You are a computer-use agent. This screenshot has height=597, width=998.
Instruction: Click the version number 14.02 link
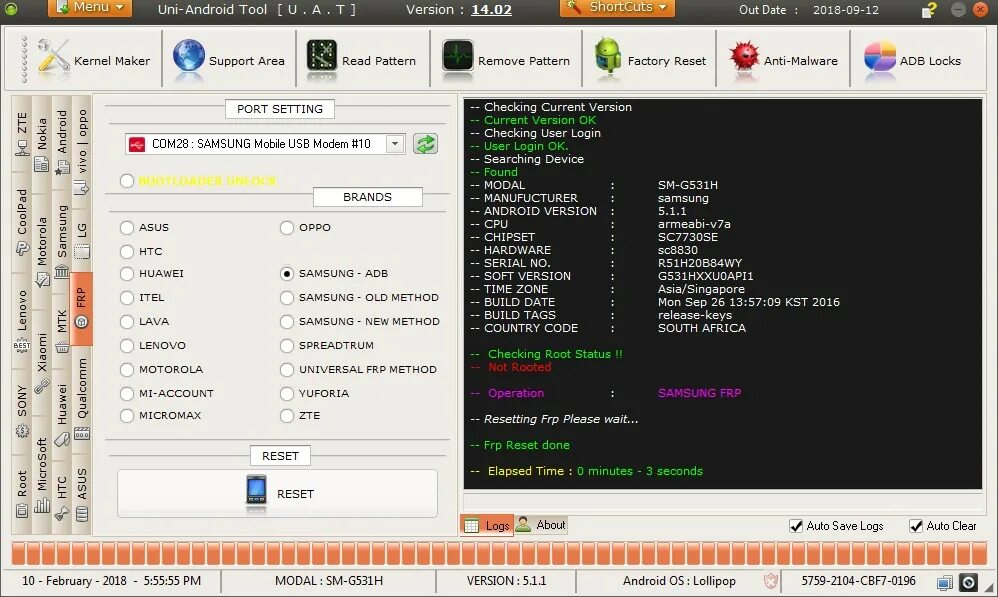point(491,10)
